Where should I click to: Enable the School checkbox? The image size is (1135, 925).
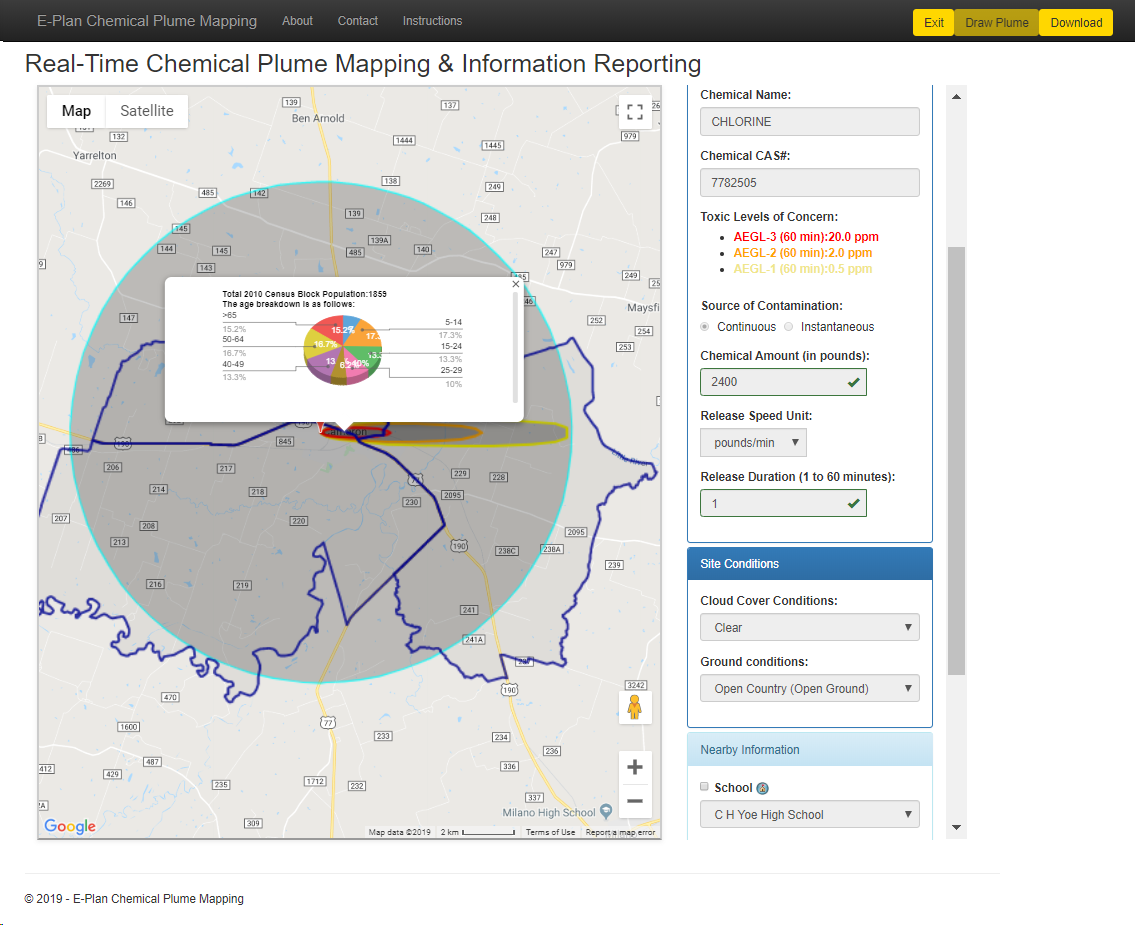[x=705, y=787]
